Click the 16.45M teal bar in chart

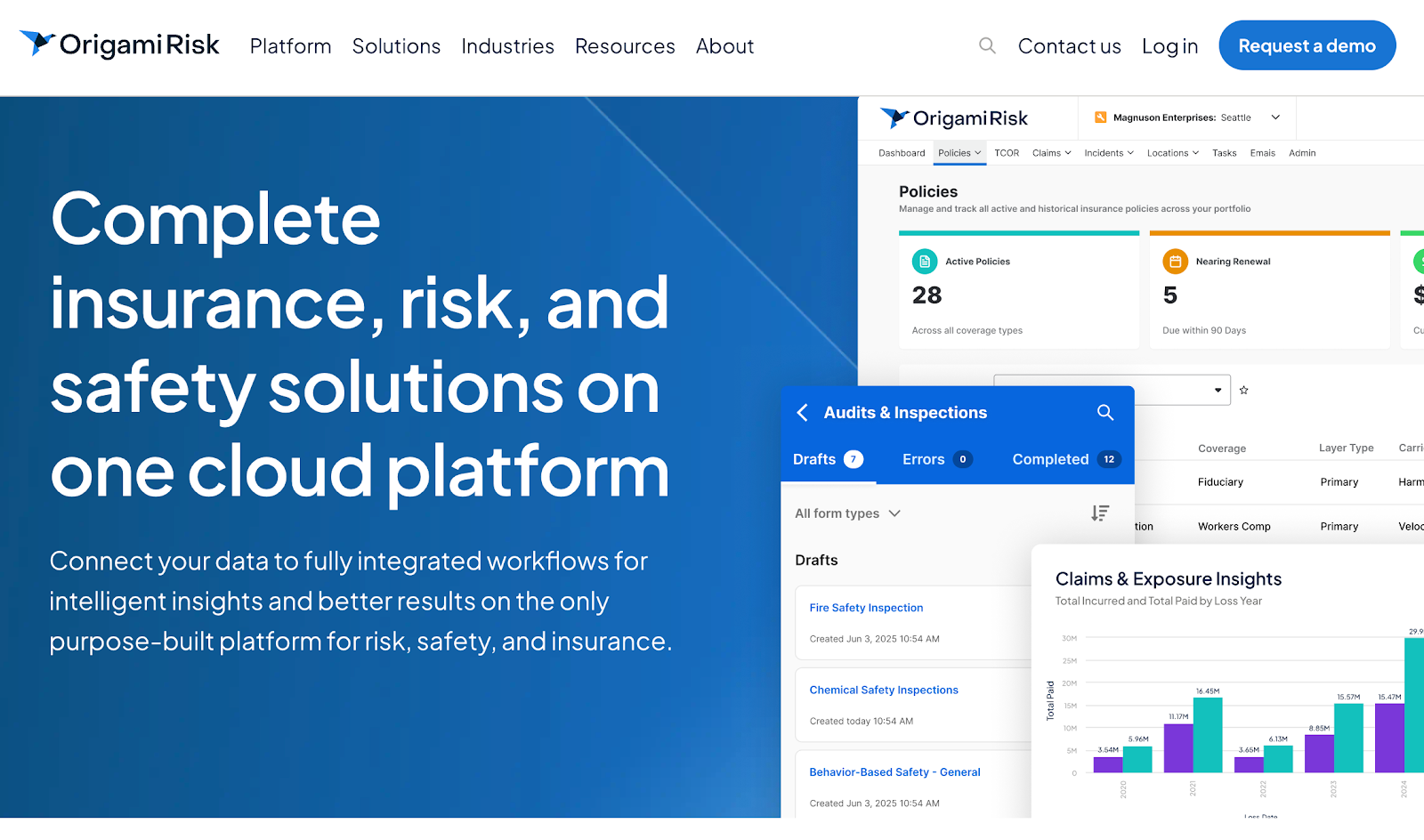coord(1208,735)
